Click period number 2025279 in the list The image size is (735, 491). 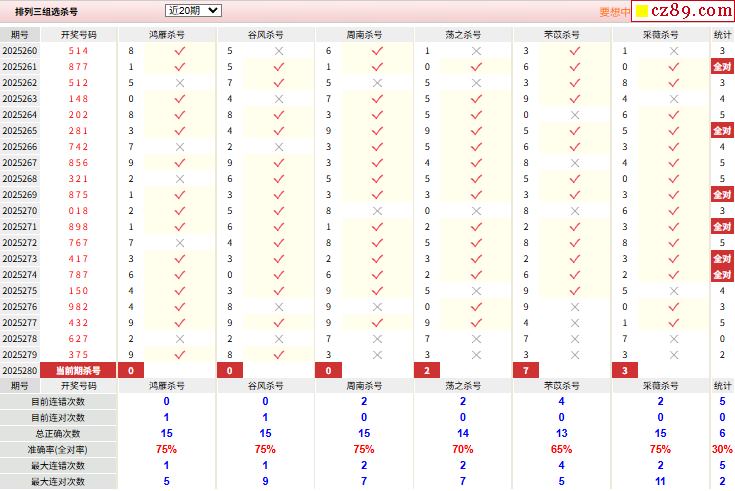(x=20, y=355)
